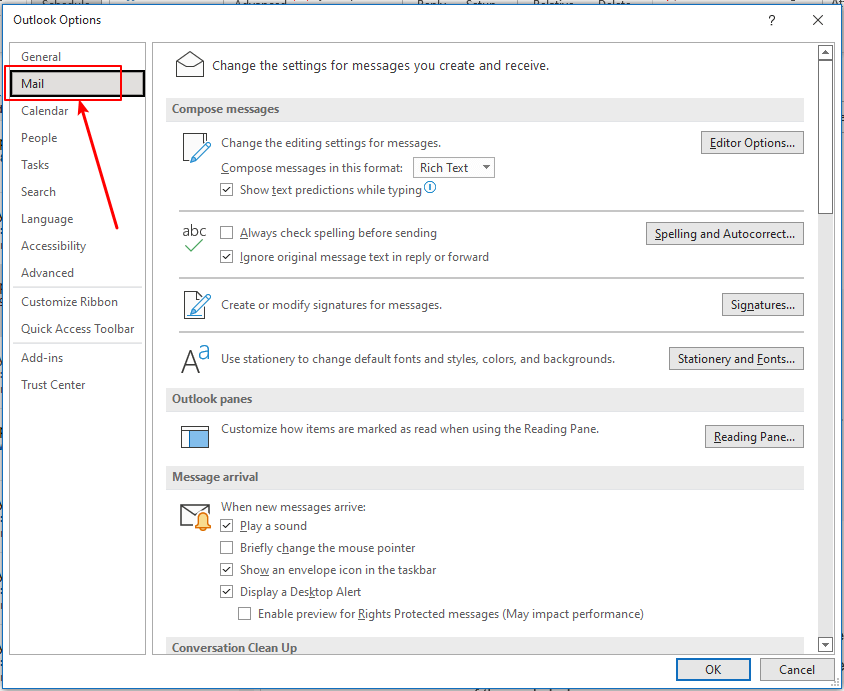Screen dimensions: 844x691
Task: Click the info icon beside text predictions
Action: coord(430,187)
